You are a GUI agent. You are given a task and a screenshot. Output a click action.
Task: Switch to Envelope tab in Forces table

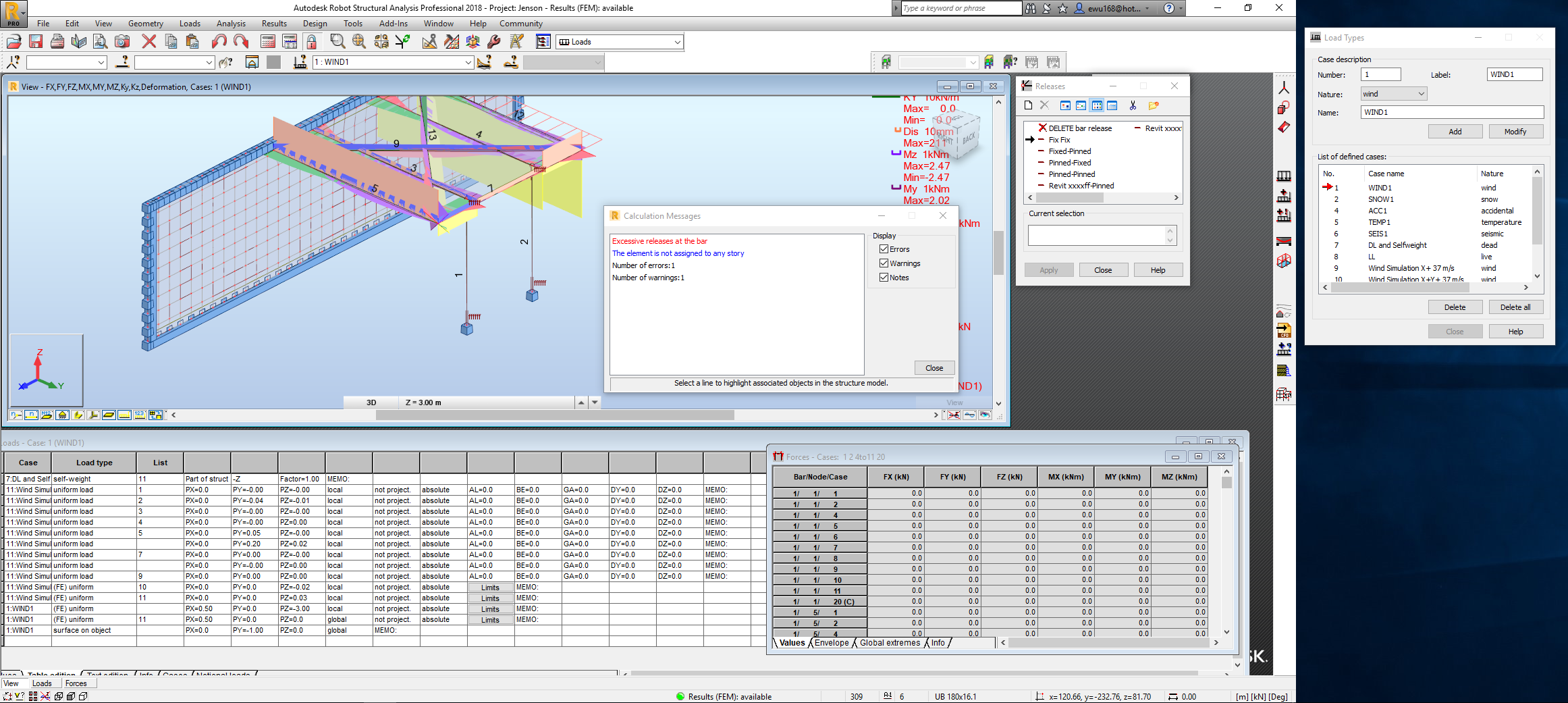(x=832, y=643)
